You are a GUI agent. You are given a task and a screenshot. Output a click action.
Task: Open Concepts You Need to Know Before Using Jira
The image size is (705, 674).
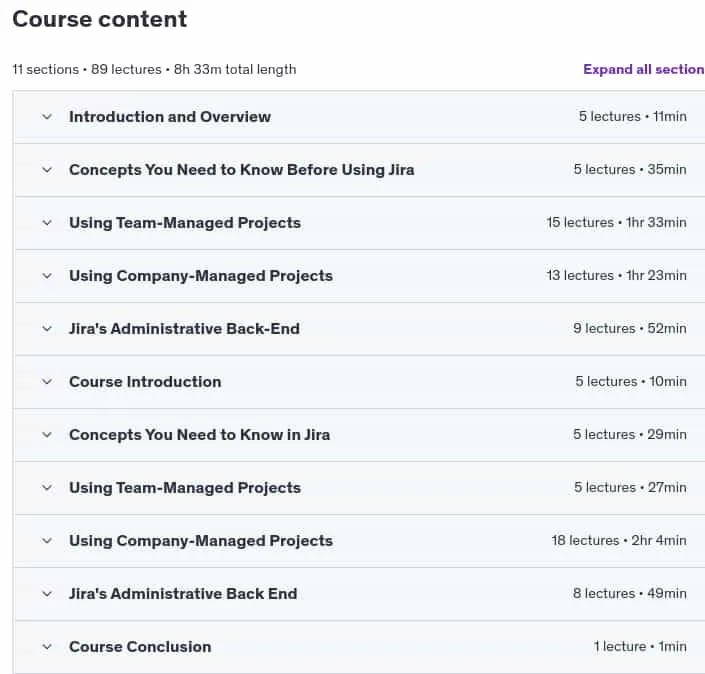coord(242,170)
